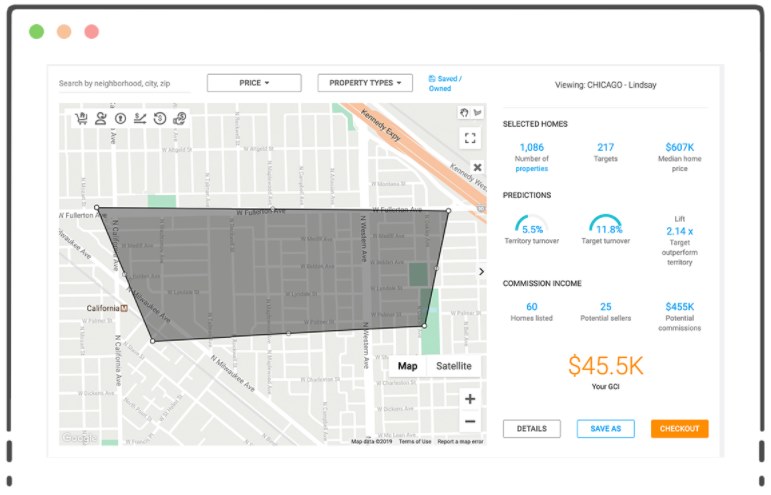Viewport: 771px width, 495px height.
Task: Click the green window control dot
Action: pyautogui.click(x=36, y=31)
